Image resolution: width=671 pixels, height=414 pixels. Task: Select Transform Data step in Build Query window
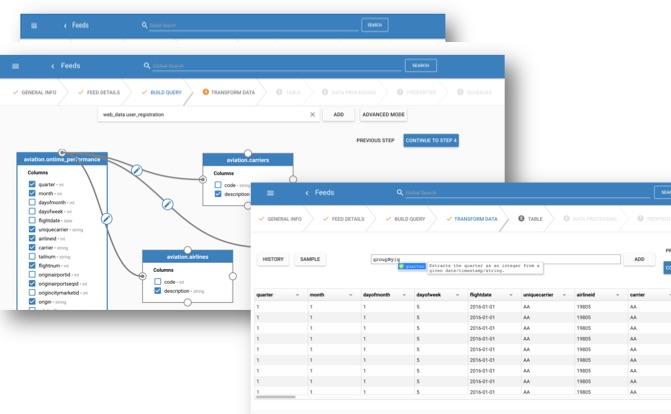coord(229,92)
